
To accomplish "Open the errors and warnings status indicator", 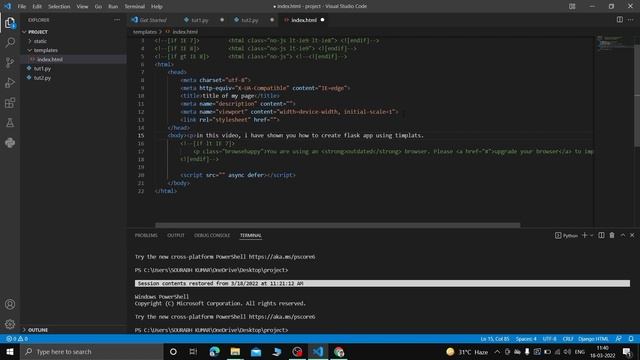I will pos(17,339).
